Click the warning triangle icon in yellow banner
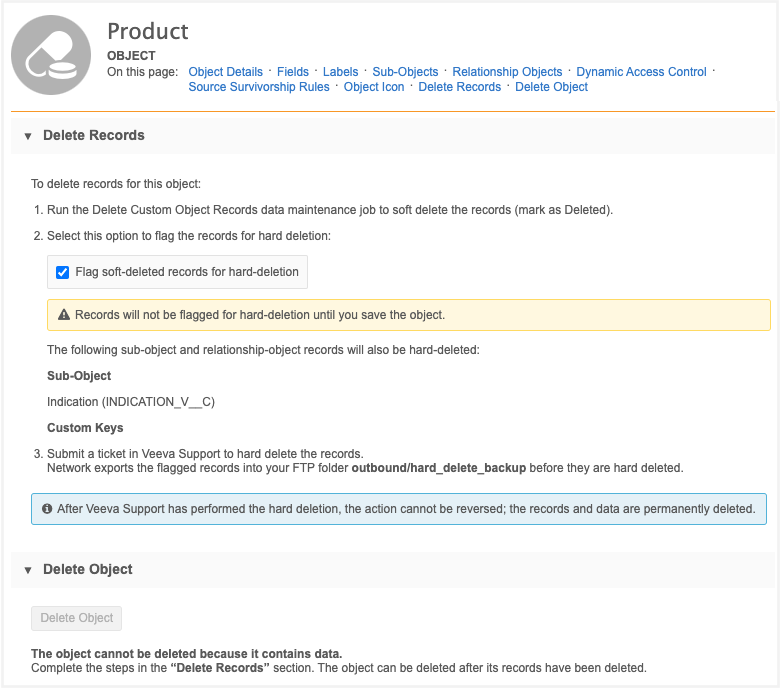The width and height of the screenshot is (780, 689). [x=63, y=315]
